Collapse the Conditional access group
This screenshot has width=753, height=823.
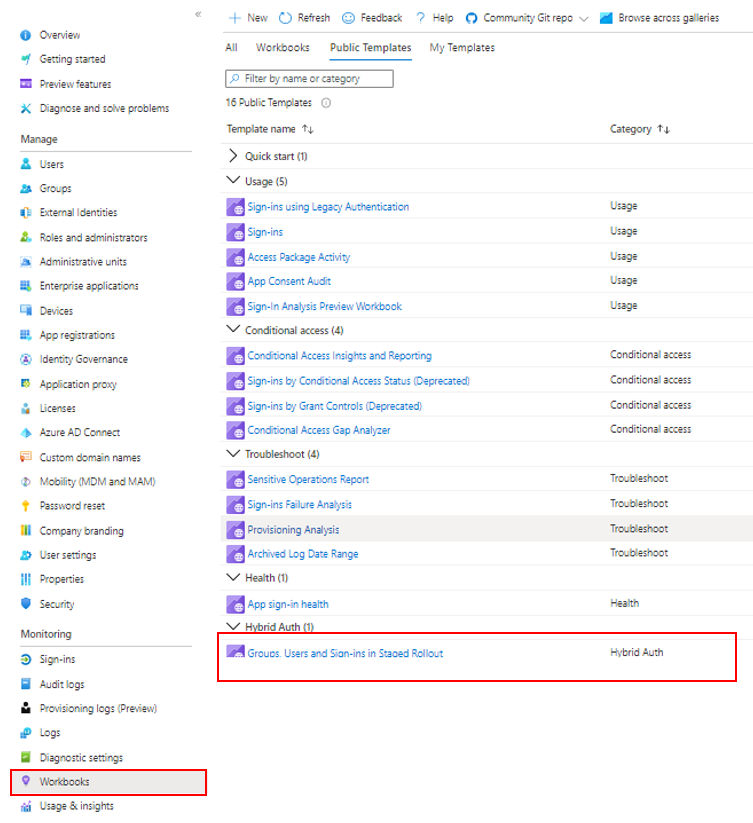(x=233, y=330)
